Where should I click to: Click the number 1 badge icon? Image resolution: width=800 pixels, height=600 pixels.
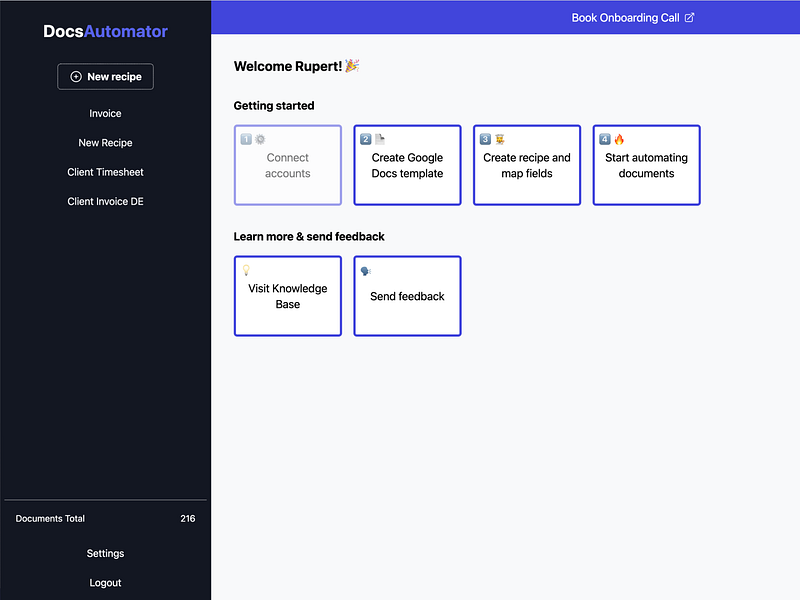(246, 139)
